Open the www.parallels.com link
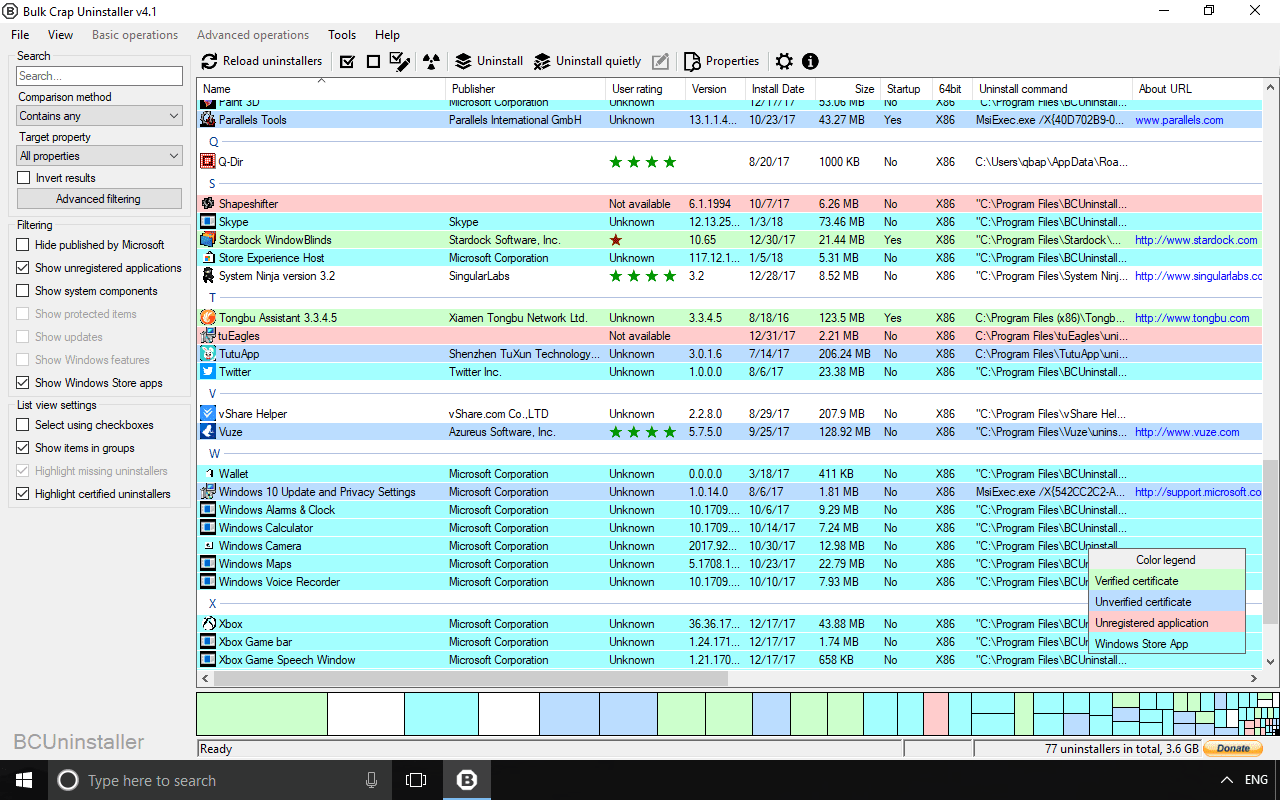This screenshot has height=800, width=1280. coord(1179,120)
